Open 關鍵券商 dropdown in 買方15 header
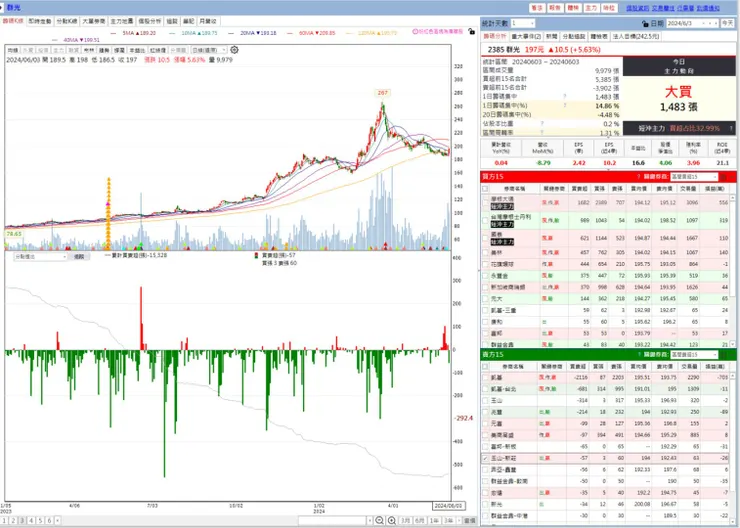 point(694,177)
